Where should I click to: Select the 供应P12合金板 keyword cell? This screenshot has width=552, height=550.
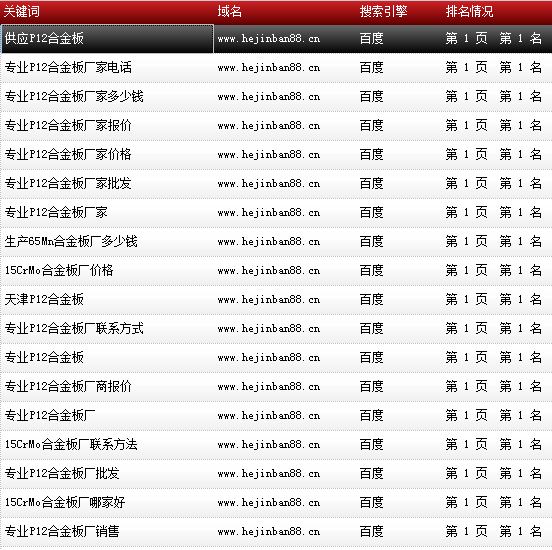pos(107,39)
